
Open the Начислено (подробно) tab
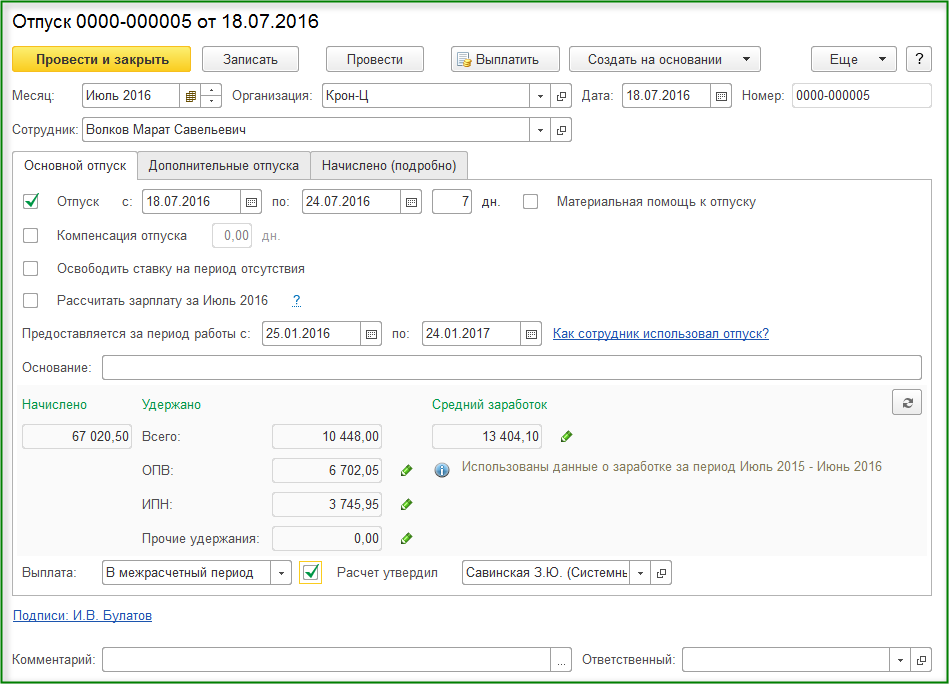(x=389, y=165)
